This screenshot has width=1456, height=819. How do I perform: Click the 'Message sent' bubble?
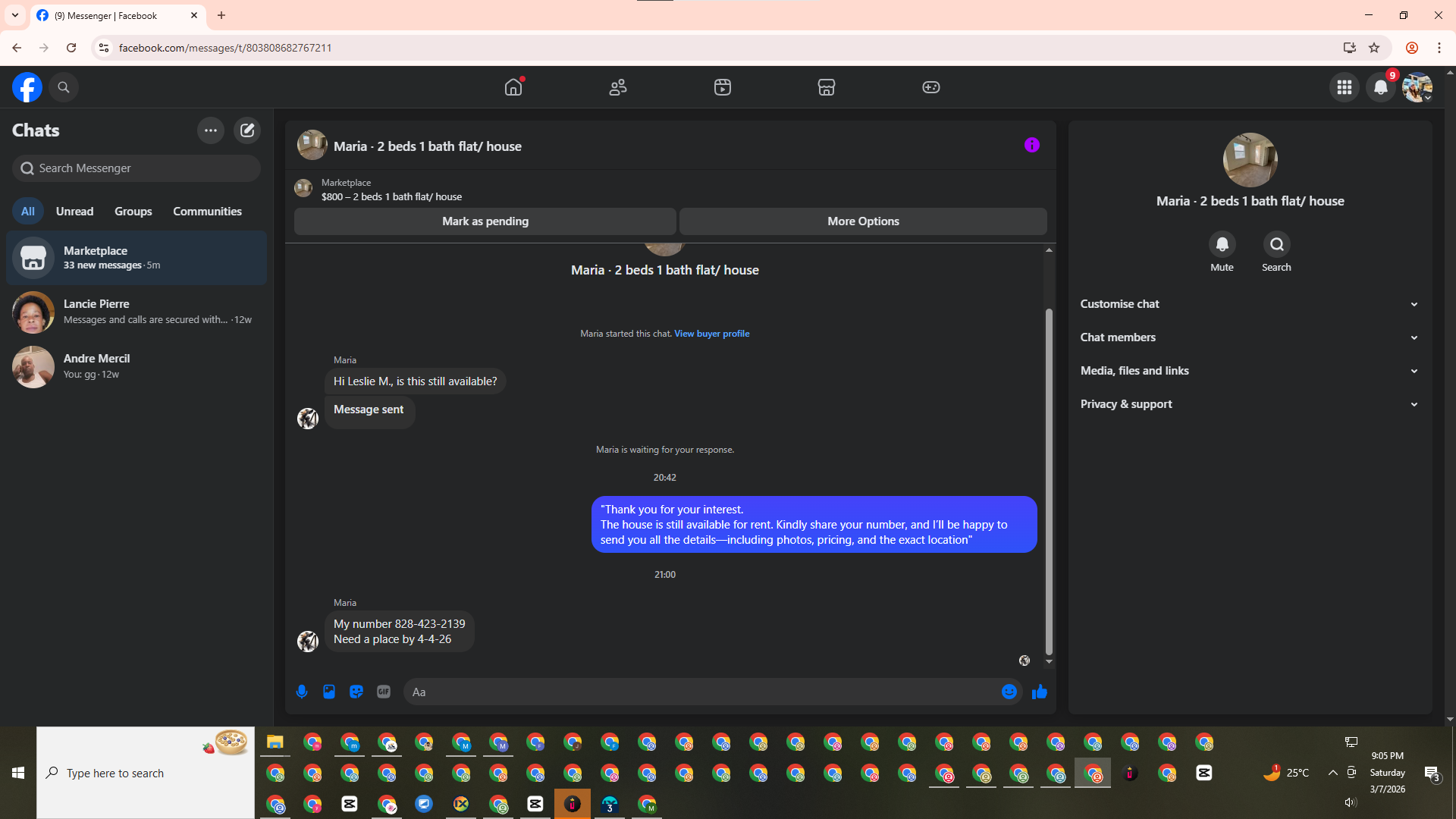pos(369,410)
